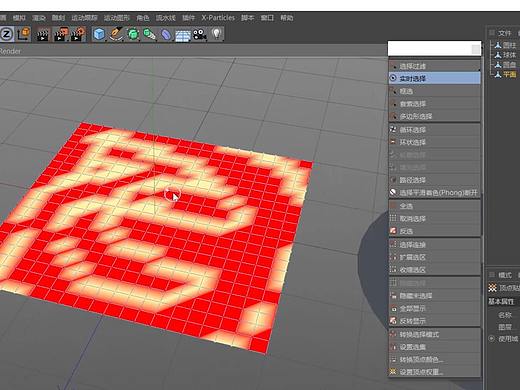520x390 pixels.
Task: Select the first object tree row 圆柱
Action: (509, 45)
